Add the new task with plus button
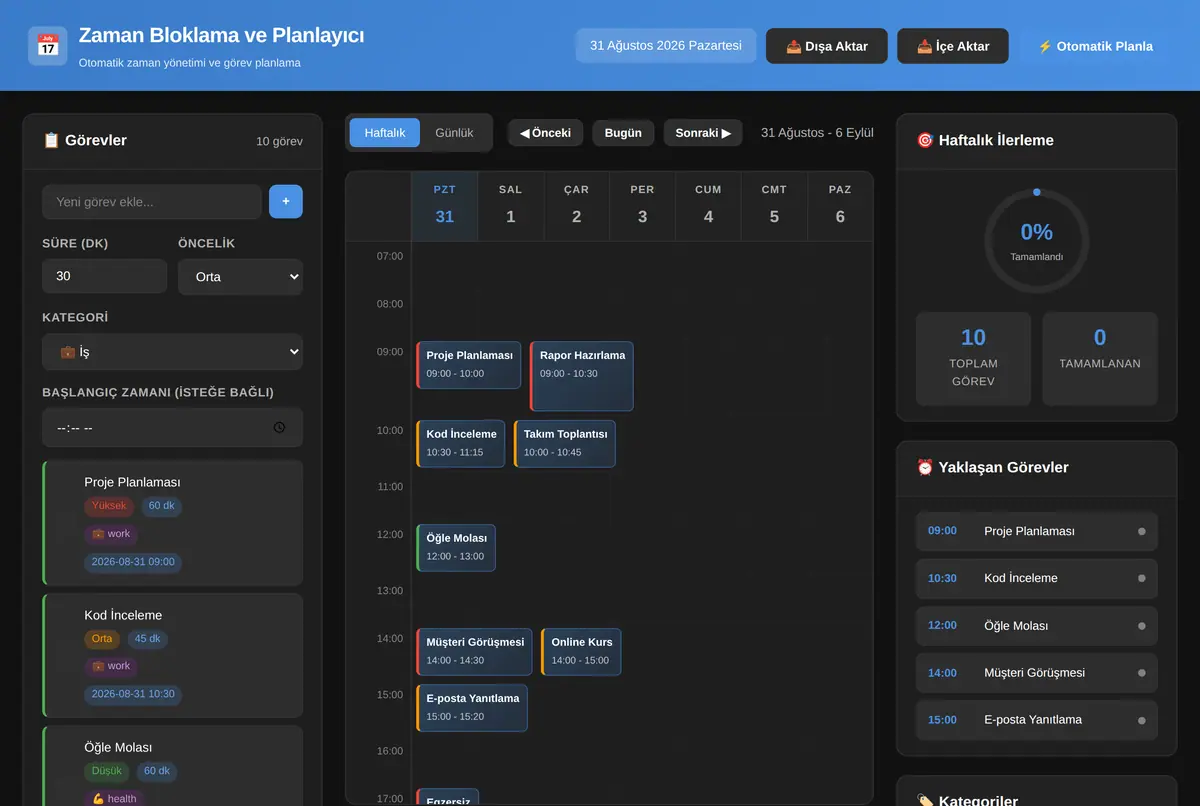Screen dimensions: 1200x806 286,201
